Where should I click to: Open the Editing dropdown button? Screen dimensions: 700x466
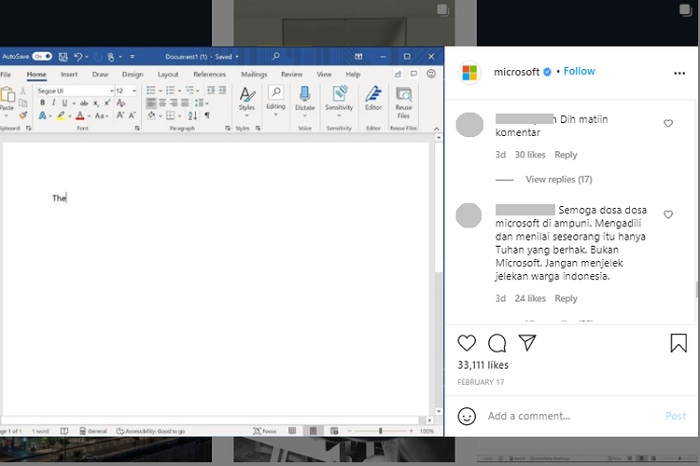click(x=276, y=101)
